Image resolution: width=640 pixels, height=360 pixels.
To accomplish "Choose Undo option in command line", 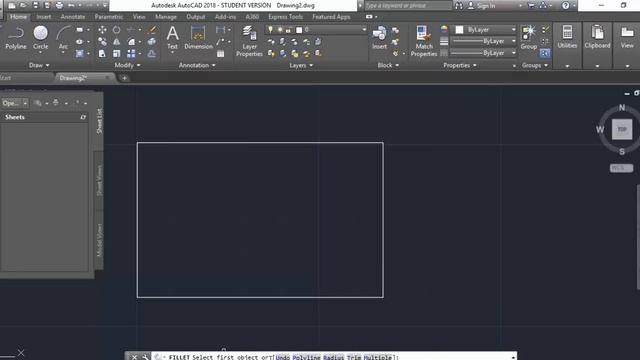I will 282,357.
